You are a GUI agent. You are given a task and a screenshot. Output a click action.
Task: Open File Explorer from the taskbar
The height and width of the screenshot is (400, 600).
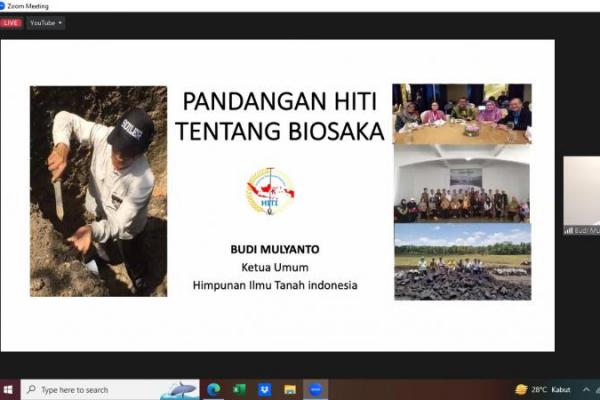pos(290,390)
